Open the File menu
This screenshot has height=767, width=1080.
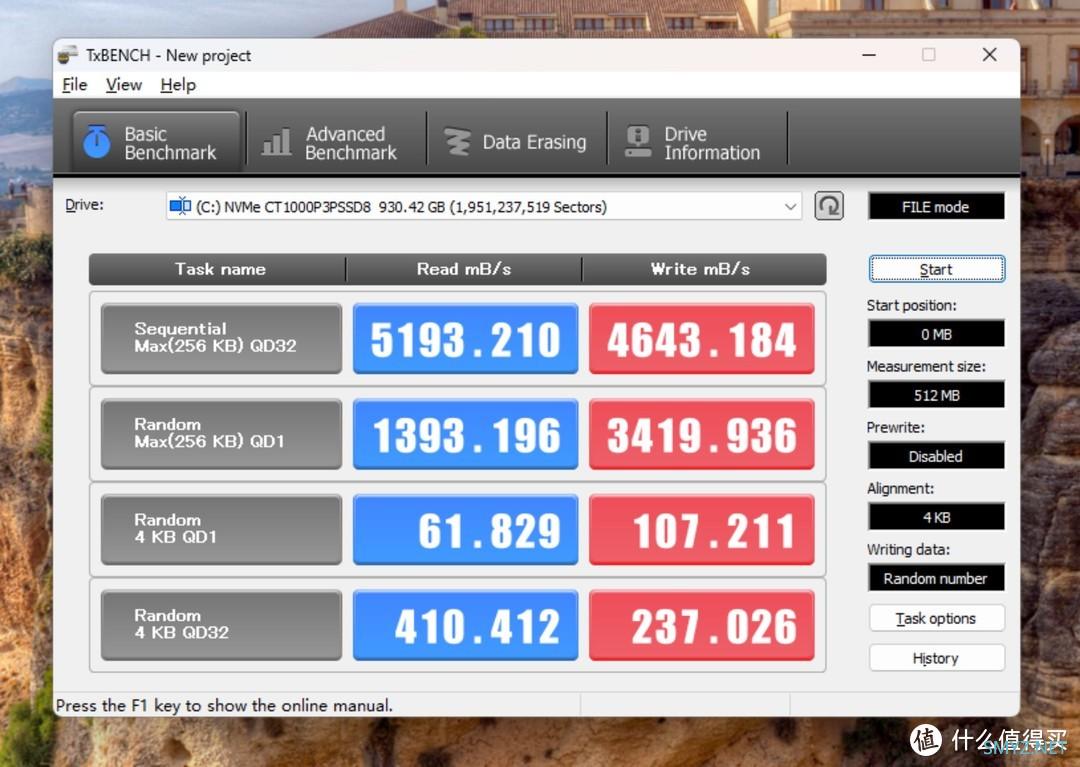(x=74, y=85)
